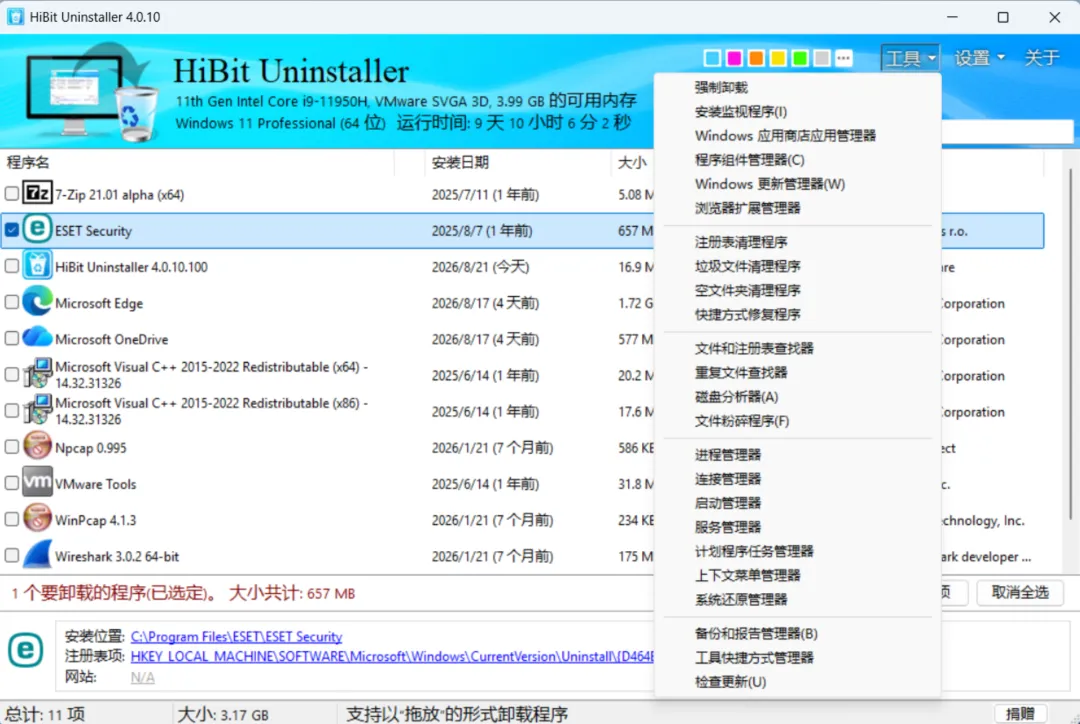Open Windows 应用商店应用管理器
Viewport: 1080px width, 724px height.
coord(785,136)
